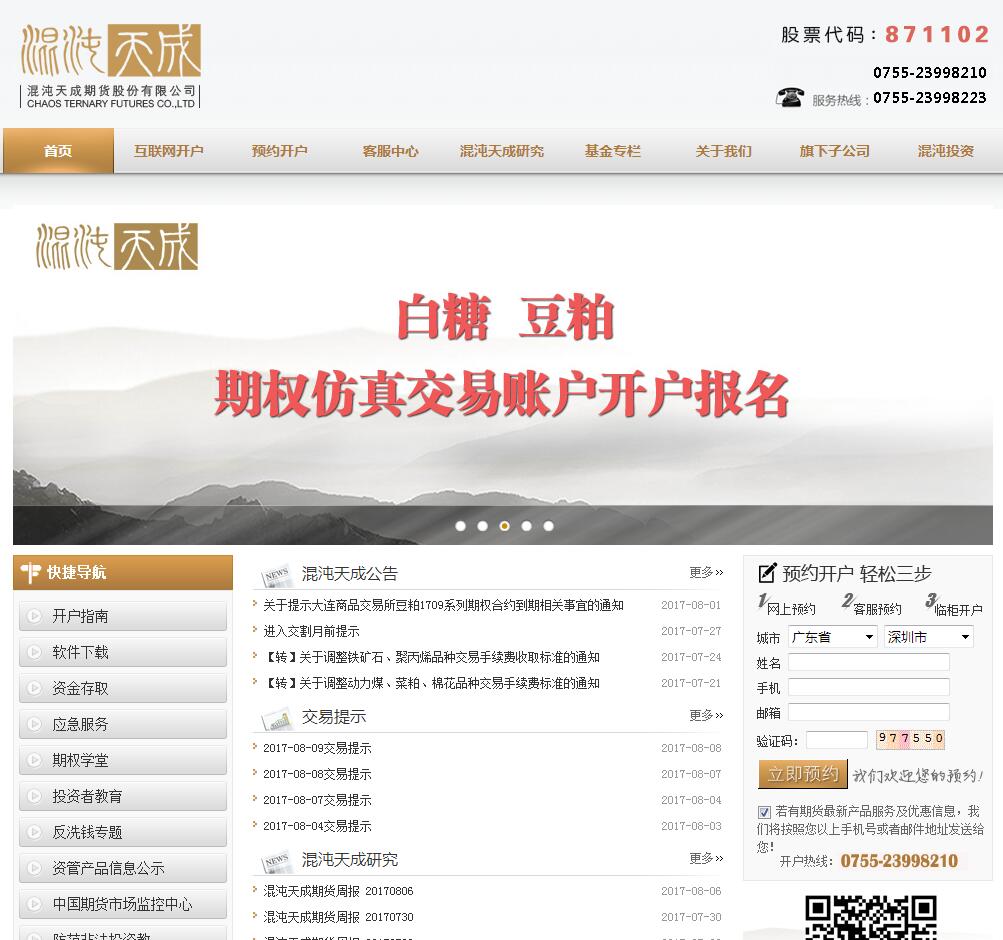This screenshot has width=1003, height=940.
Task: Open 2017-08-08交易提示
Action: click(x=317, y=774)
